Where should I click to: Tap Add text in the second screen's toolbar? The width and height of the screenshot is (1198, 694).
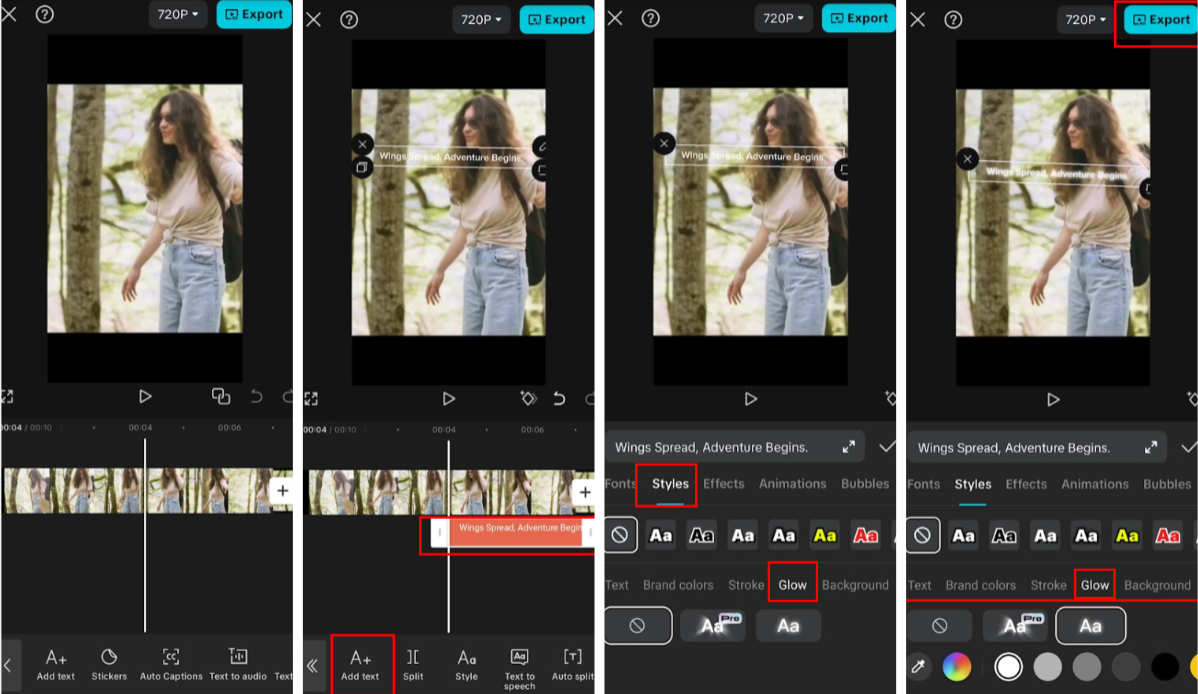361,664
